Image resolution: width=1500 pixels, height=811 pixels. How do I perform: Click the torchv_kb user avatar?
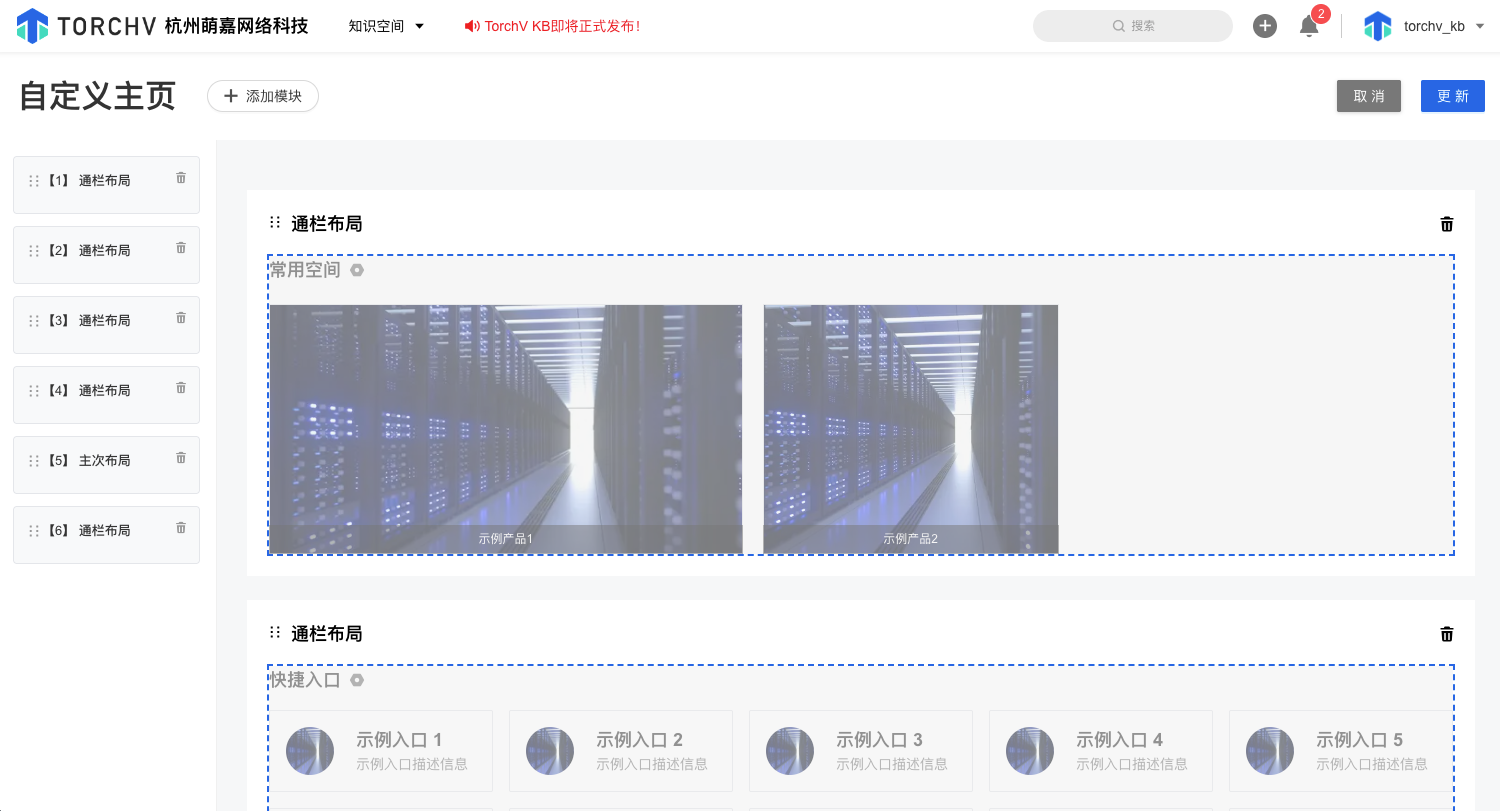click(1378, 26)
